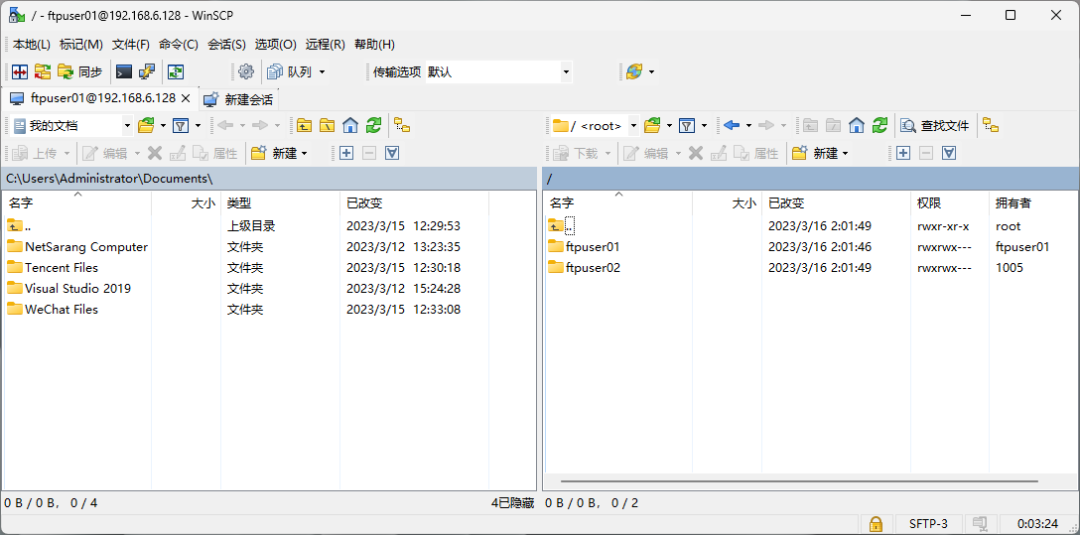Screen dimensions: 1080x535
Task: Click the Compare Directories toolbar icon
Action: coord(20,72)
